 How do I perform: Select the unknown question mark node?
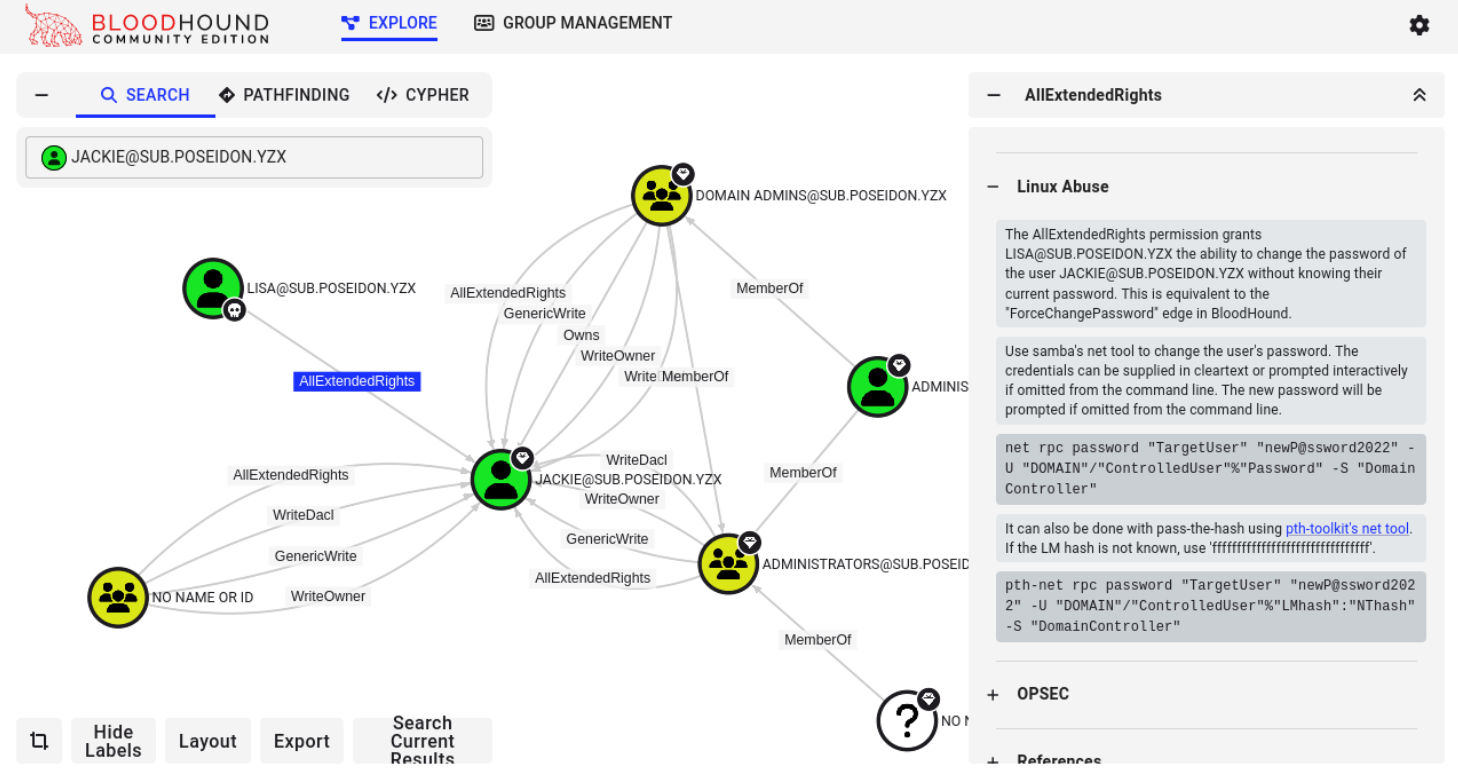click(906, 720)
